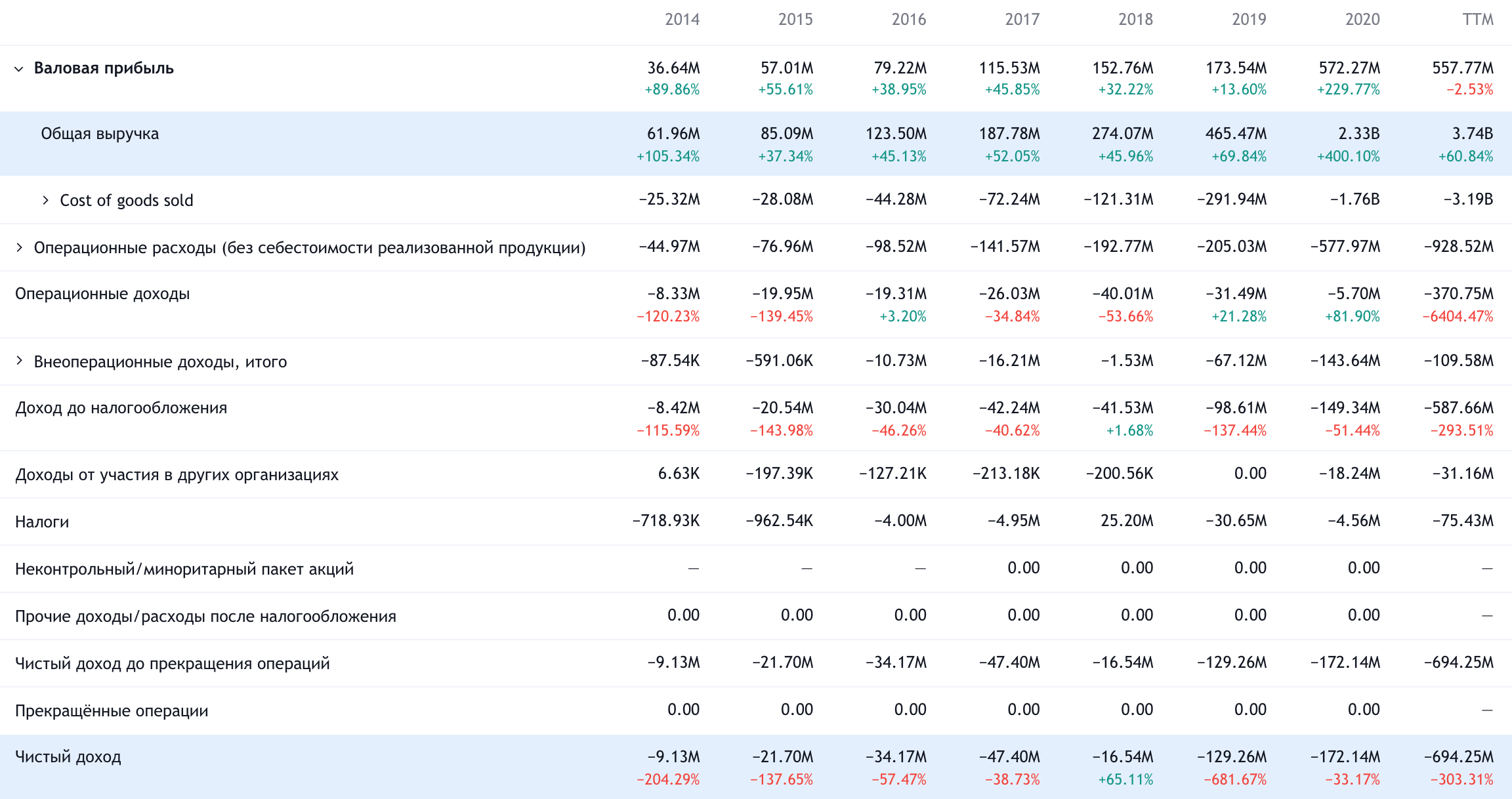
Task: Click Прочие доходы/расходы после налогообложения label
Action: [206, 616]
